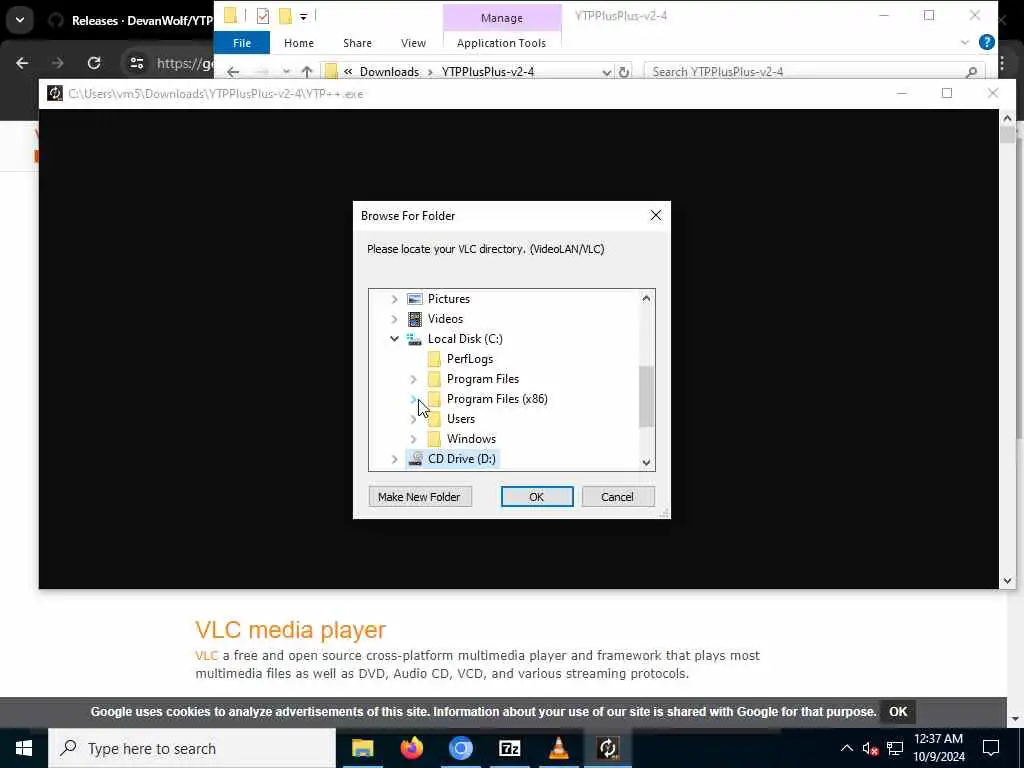This screenshot has height=768, width=1024.
Task: Expand the Videos folder node
Action: pyautogui.click(x=394, y=319)
